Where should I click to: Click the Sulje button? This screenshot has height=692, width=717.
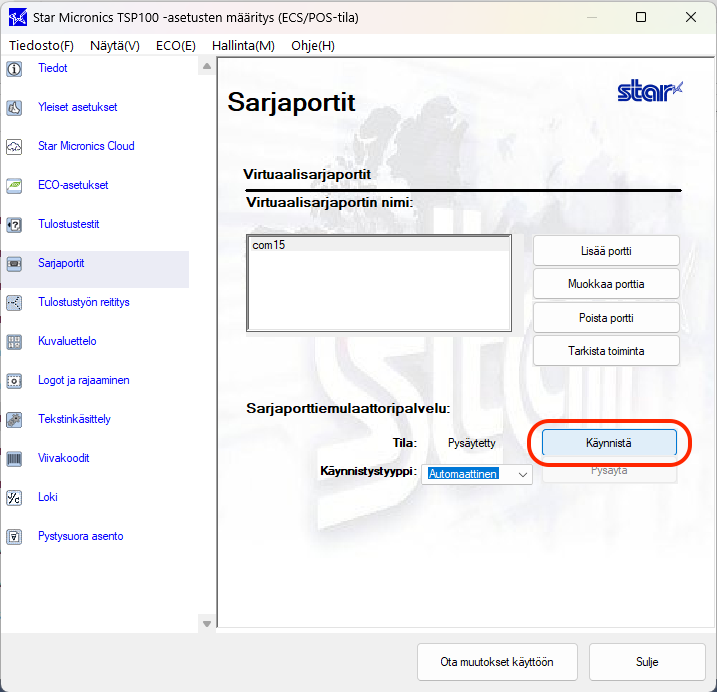coord(647,662)
